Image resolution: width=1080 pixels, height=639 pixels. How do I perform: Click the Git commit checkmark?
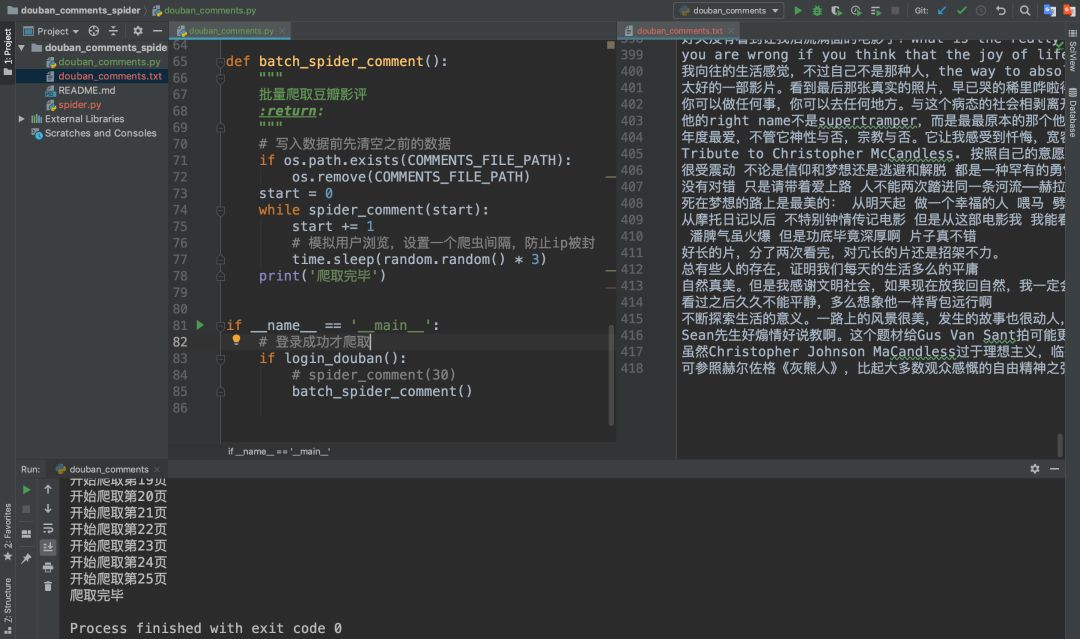962,10
